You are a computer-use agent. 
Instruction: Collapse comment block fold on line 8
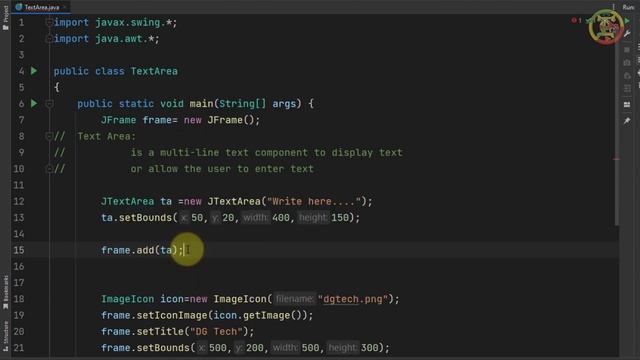point(49,136)
